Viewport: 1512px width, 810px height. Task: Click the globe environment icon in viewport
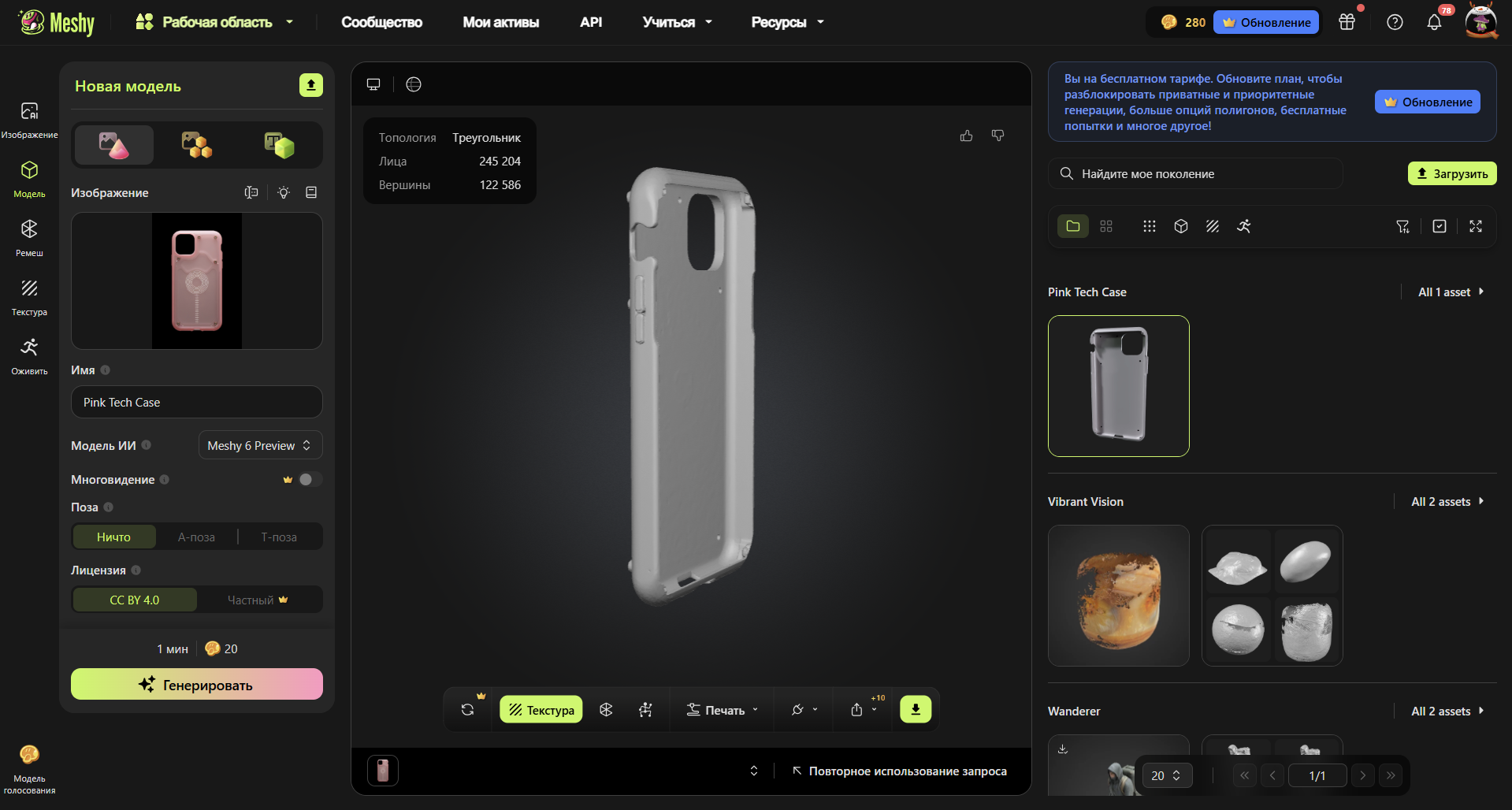tap(414, 84)
